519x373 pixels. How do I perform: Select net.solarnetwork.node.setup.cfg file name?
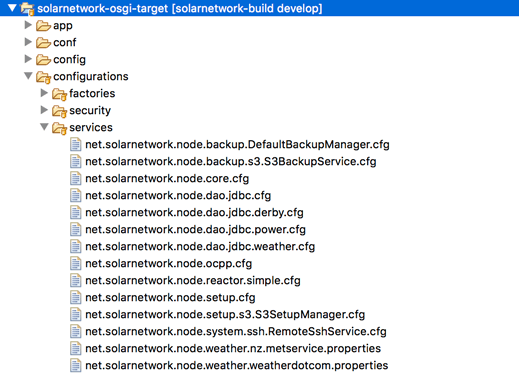tap(170, 298)
